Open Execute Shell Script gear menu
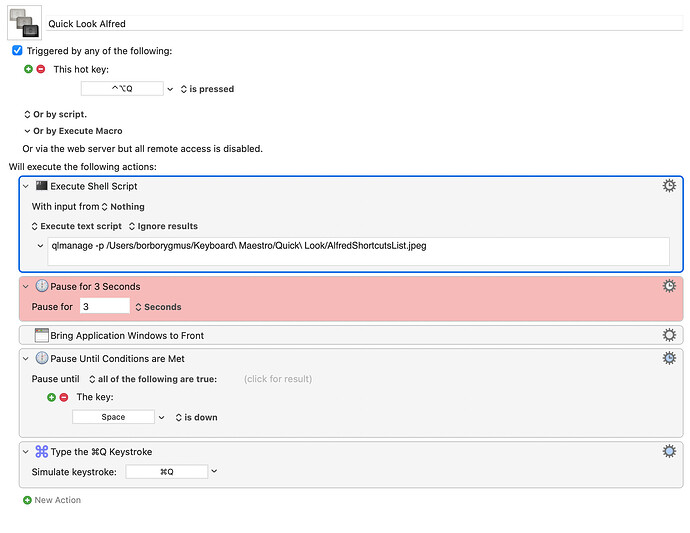 669,186
